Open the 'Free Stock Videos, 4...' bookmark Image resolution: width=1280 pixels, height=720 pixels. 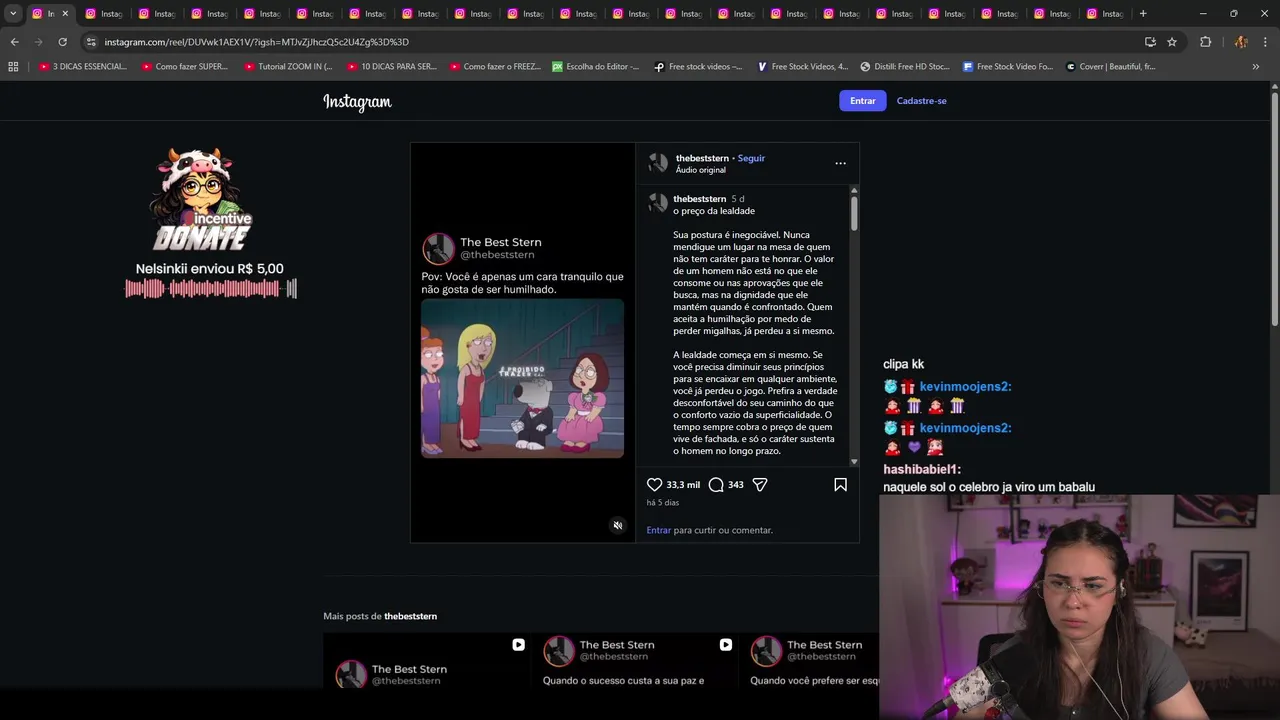802,67
